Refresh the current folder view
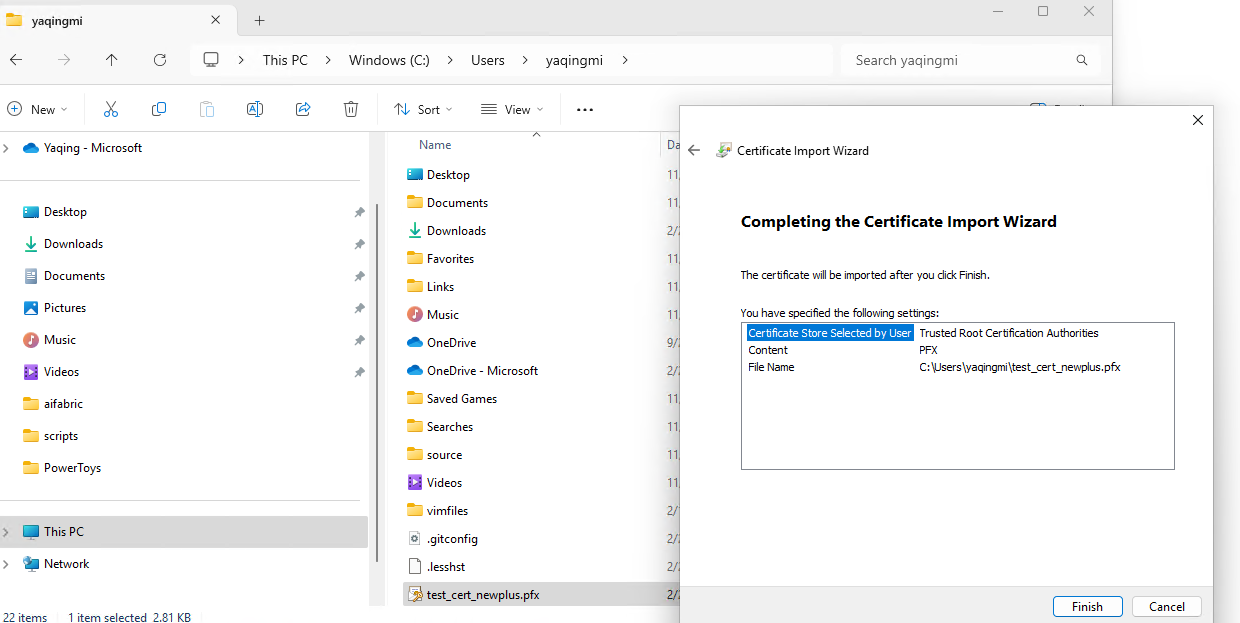The width and height of the screenshot is (1240, 623). click(160, 60)
